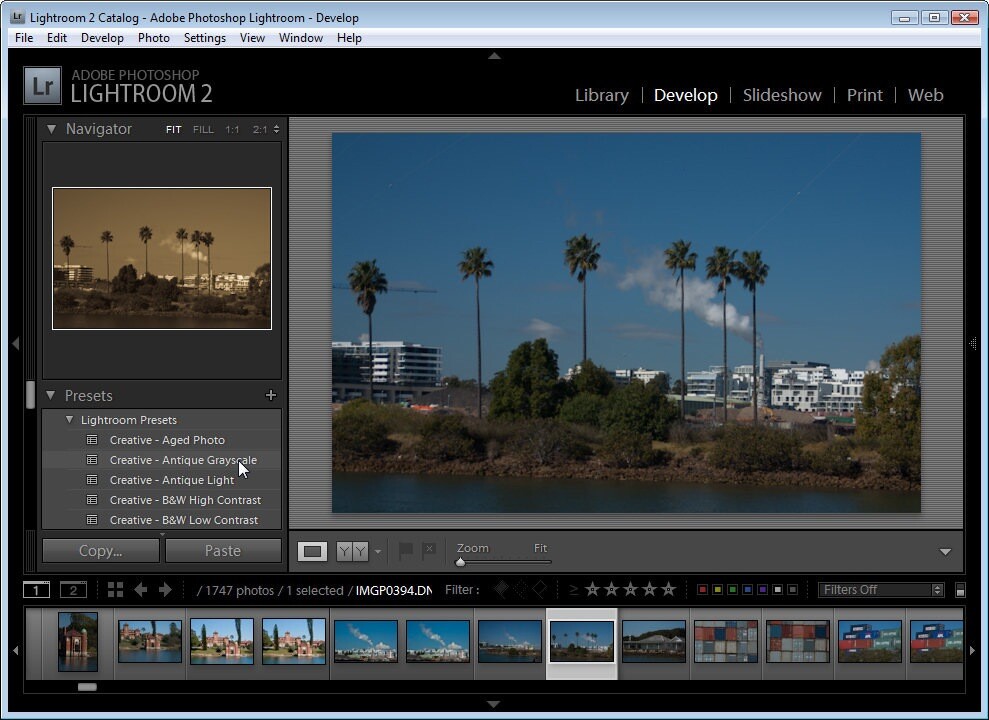Toggle Before/After view YY icon
989x720 pixels.
[x=352, y=552]
